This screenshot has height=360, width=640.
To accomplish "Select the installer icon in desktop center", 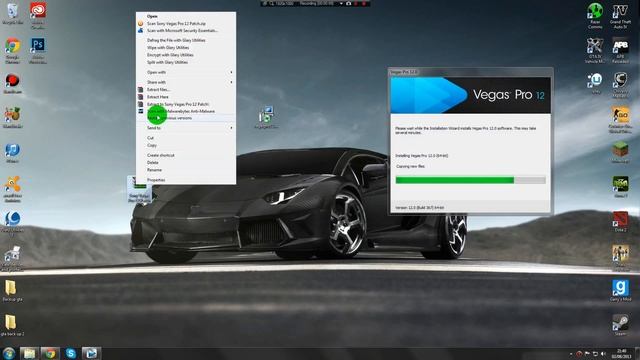I will pos(266,118).
